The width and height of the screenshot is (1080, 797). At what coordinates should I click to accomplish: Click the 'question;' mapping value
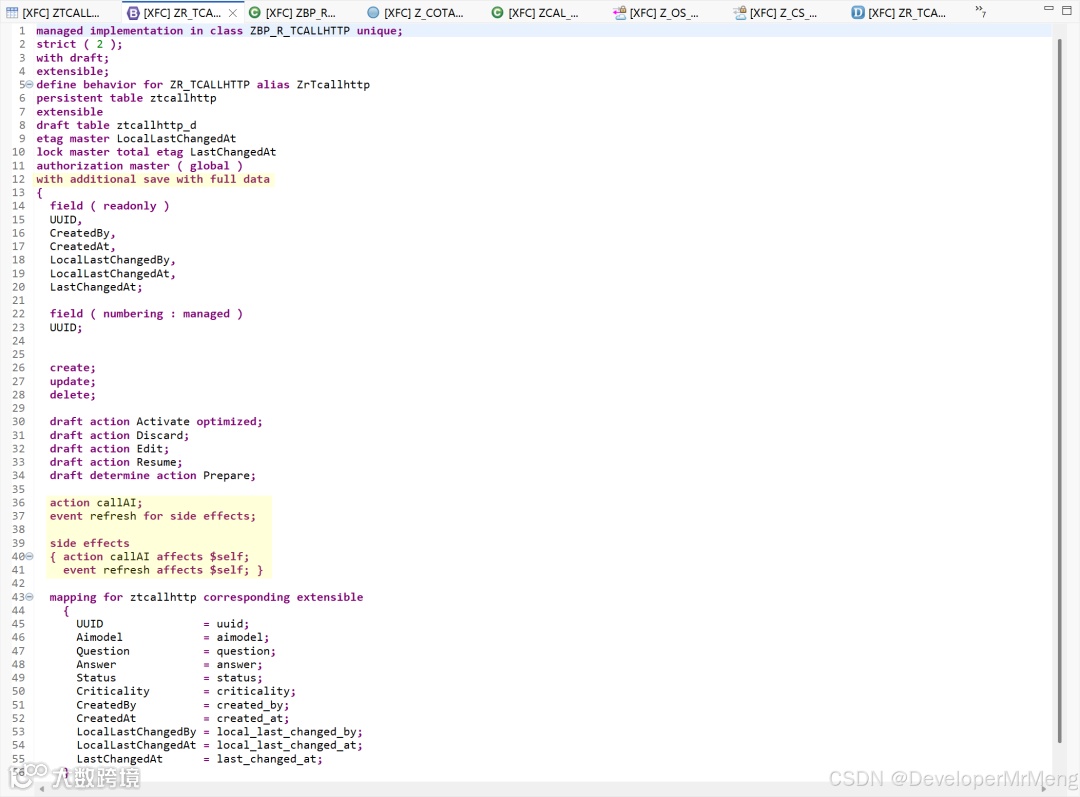[x=246, y=651]
